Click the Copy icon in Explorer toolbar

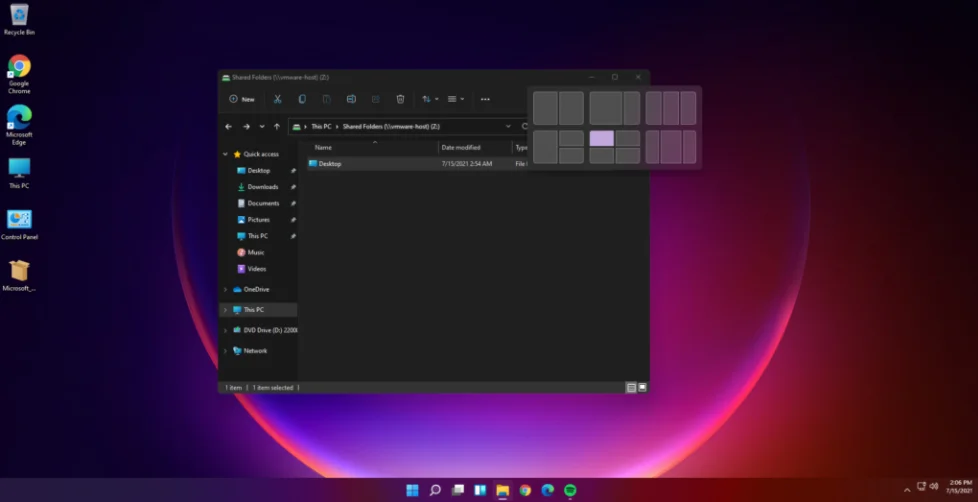302,99
